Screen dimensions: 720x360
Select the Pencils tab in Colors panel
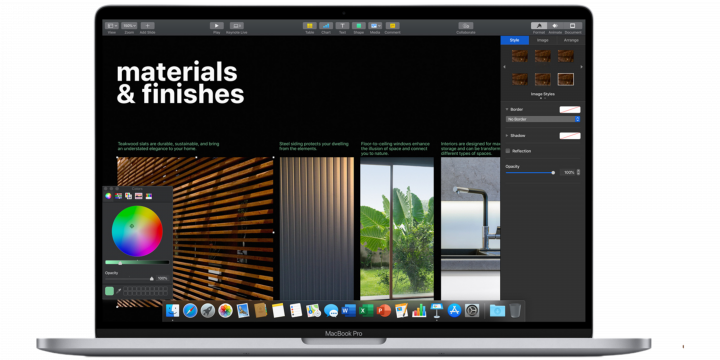tap(149, 196)
